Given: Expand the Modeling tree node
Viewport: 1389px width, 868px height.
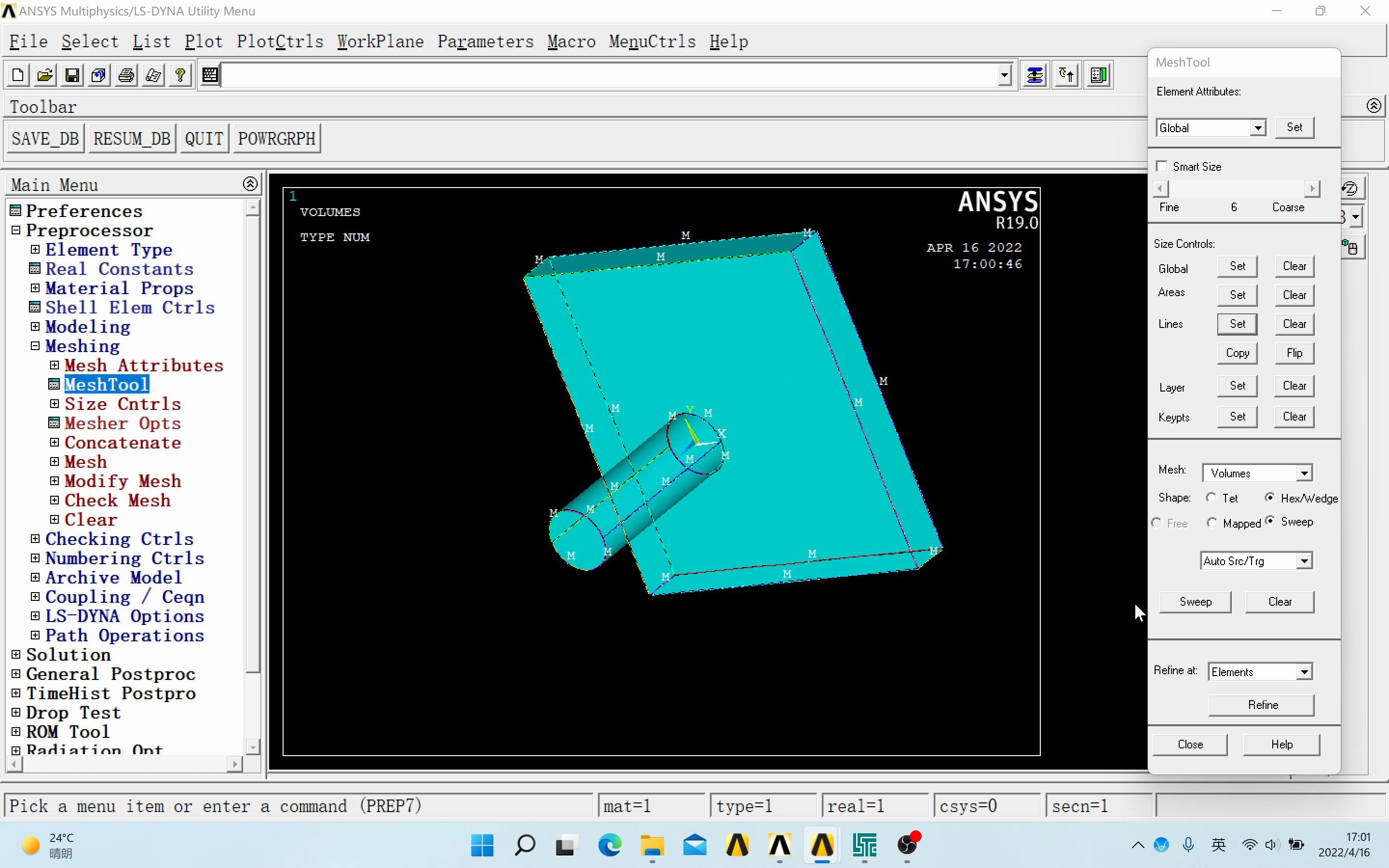Looking at the screenshot, I should point(35,326).
